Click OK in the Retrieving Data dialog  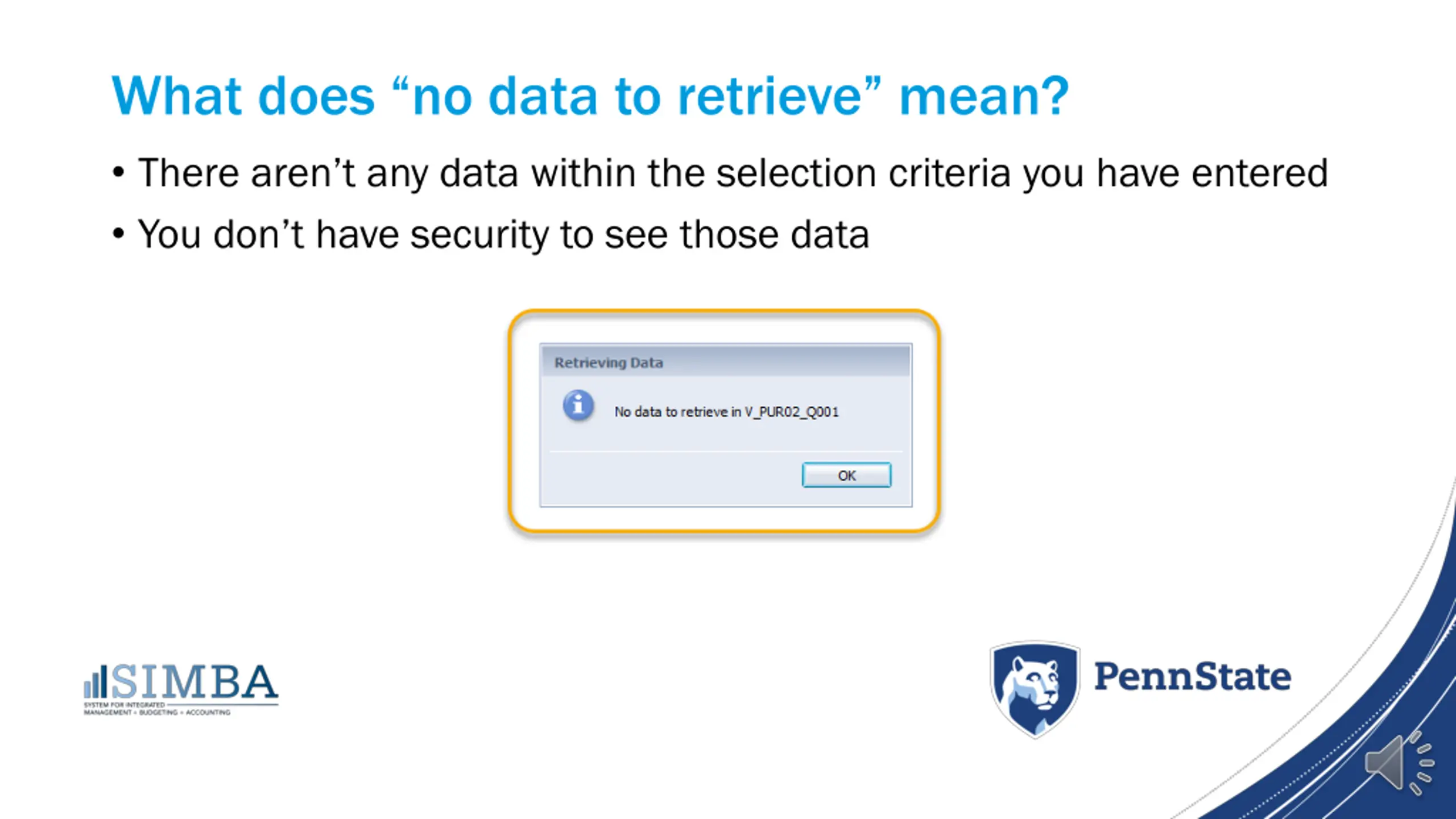[x=846, y=475]
